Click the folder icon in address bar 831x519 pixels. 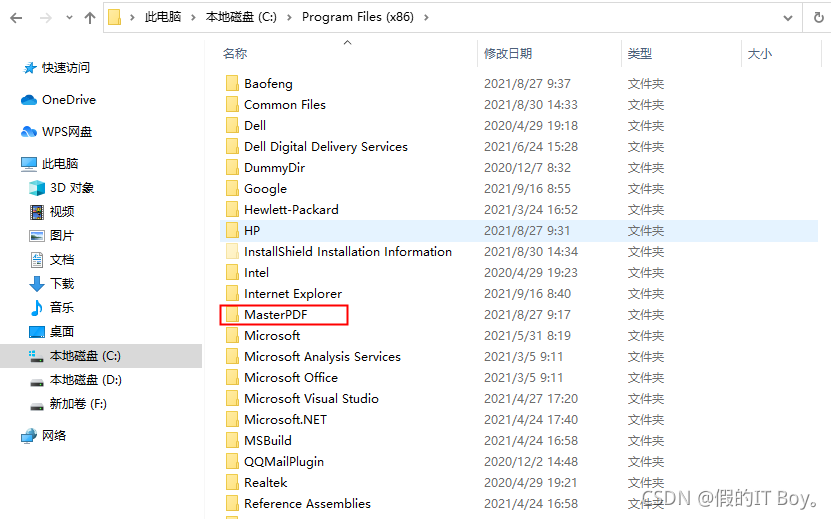coord(114,17)
